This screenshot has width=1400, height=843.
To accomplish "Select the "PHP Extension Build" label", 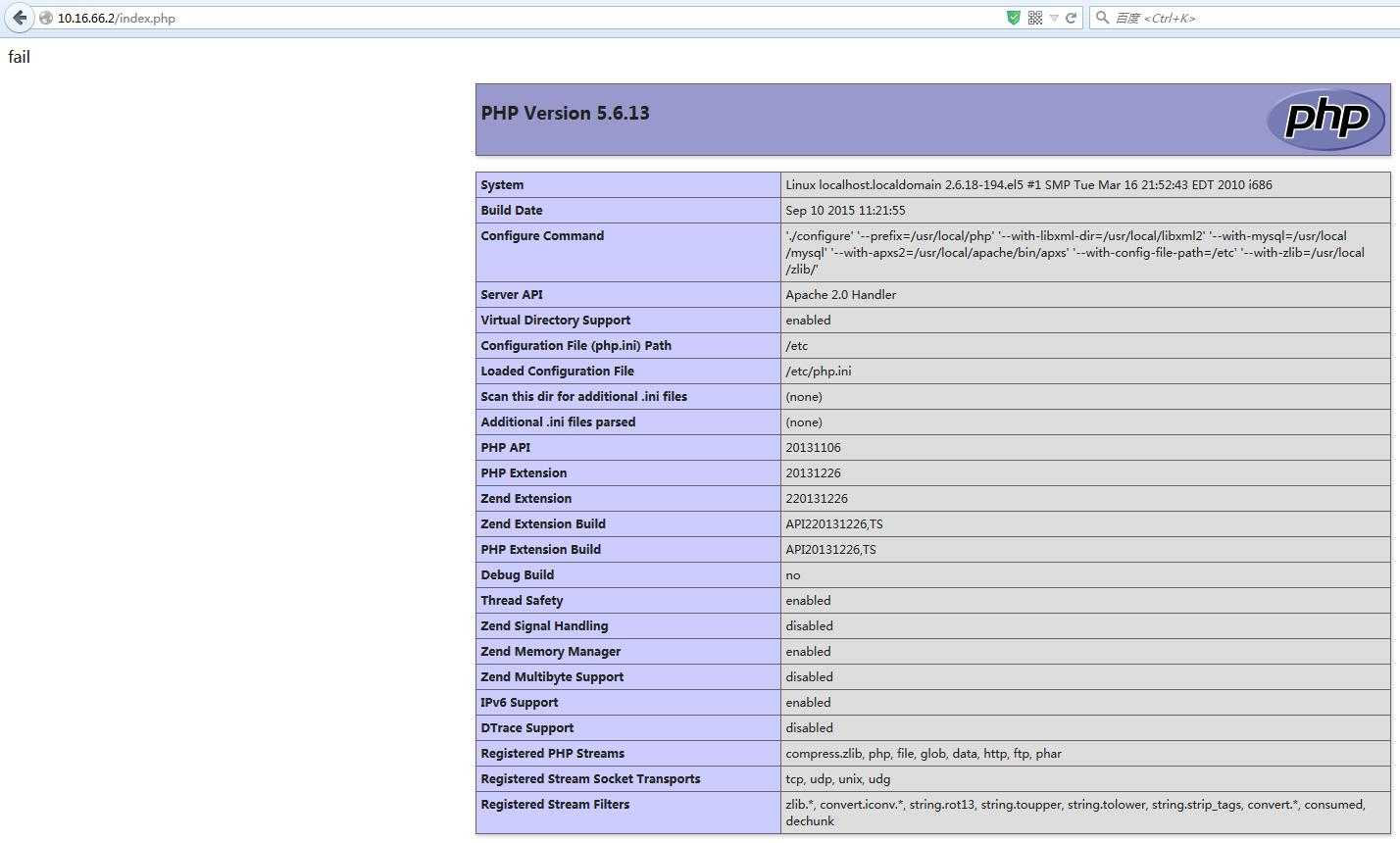I will (540, 549).
